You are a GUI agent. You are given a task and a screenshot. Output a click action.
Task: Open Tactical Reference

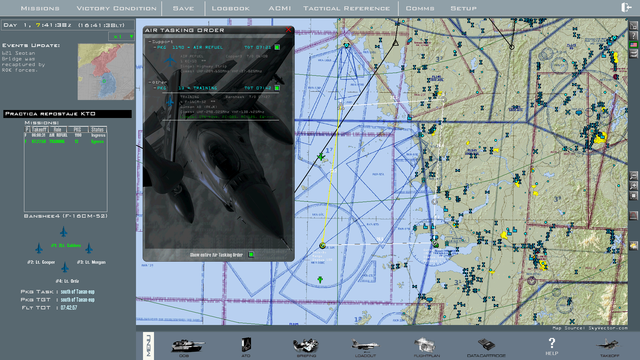(x=346, y=8)
